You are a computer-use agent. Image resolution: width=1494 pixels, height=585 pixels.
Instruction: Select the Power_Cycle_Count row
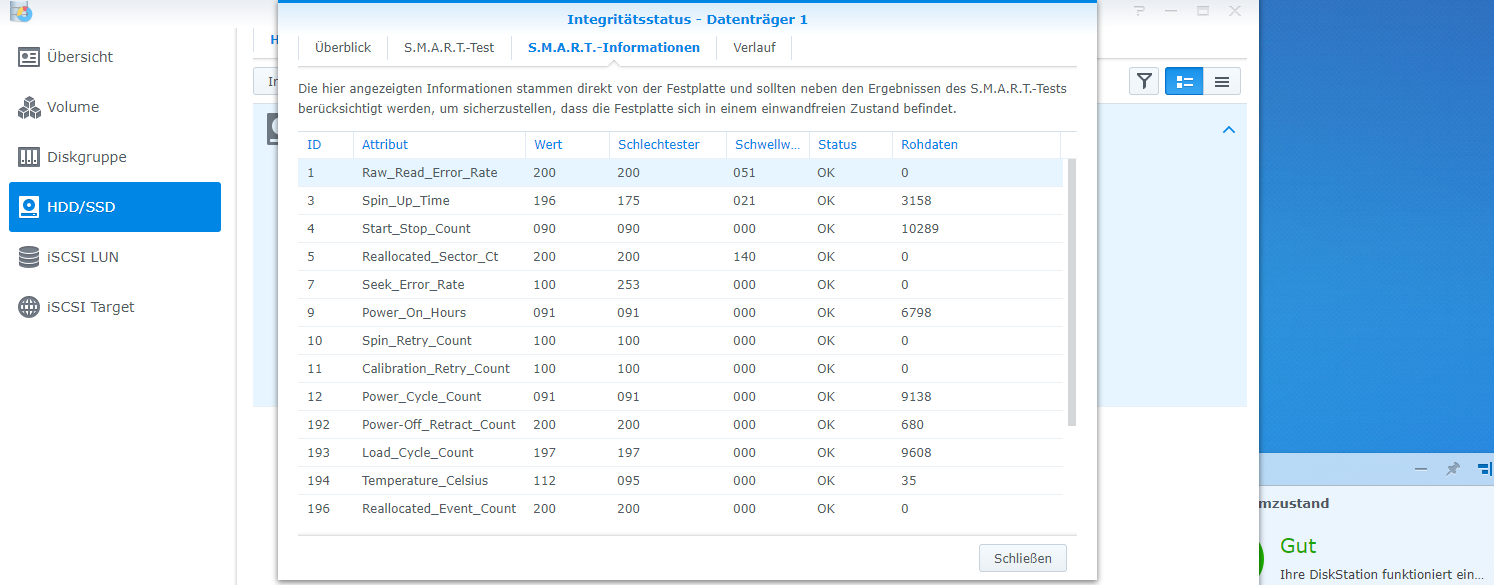[x=680, y=397]
